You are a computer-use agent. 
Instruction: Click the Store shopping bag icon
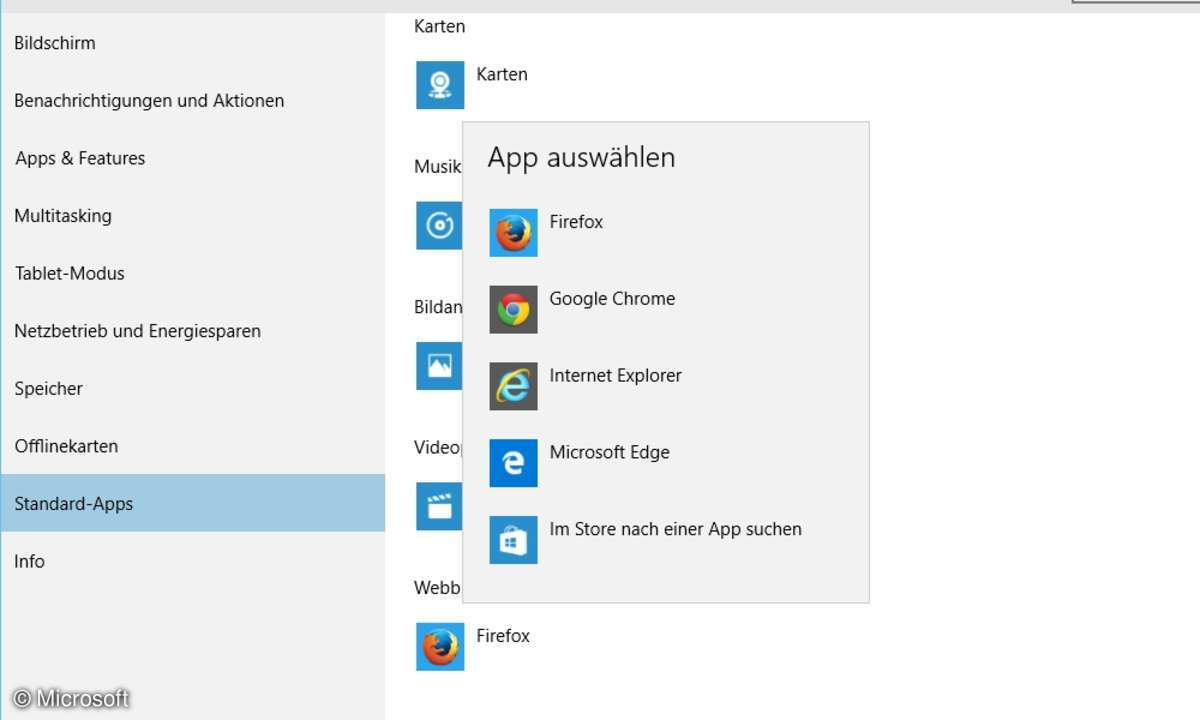click(513, 540)
